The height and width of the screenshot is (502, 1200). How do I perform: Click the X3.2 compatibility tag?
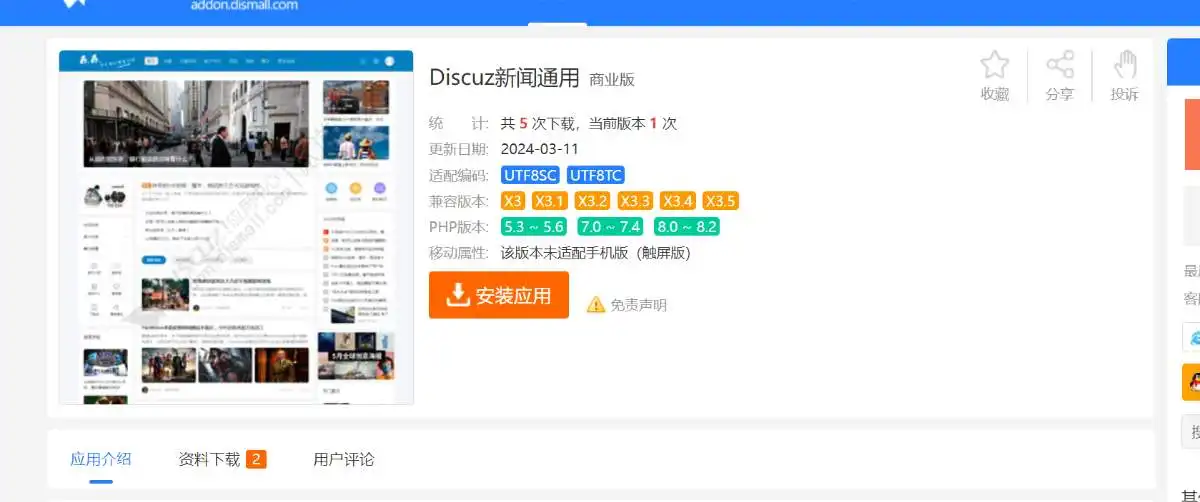pos(593,201)
